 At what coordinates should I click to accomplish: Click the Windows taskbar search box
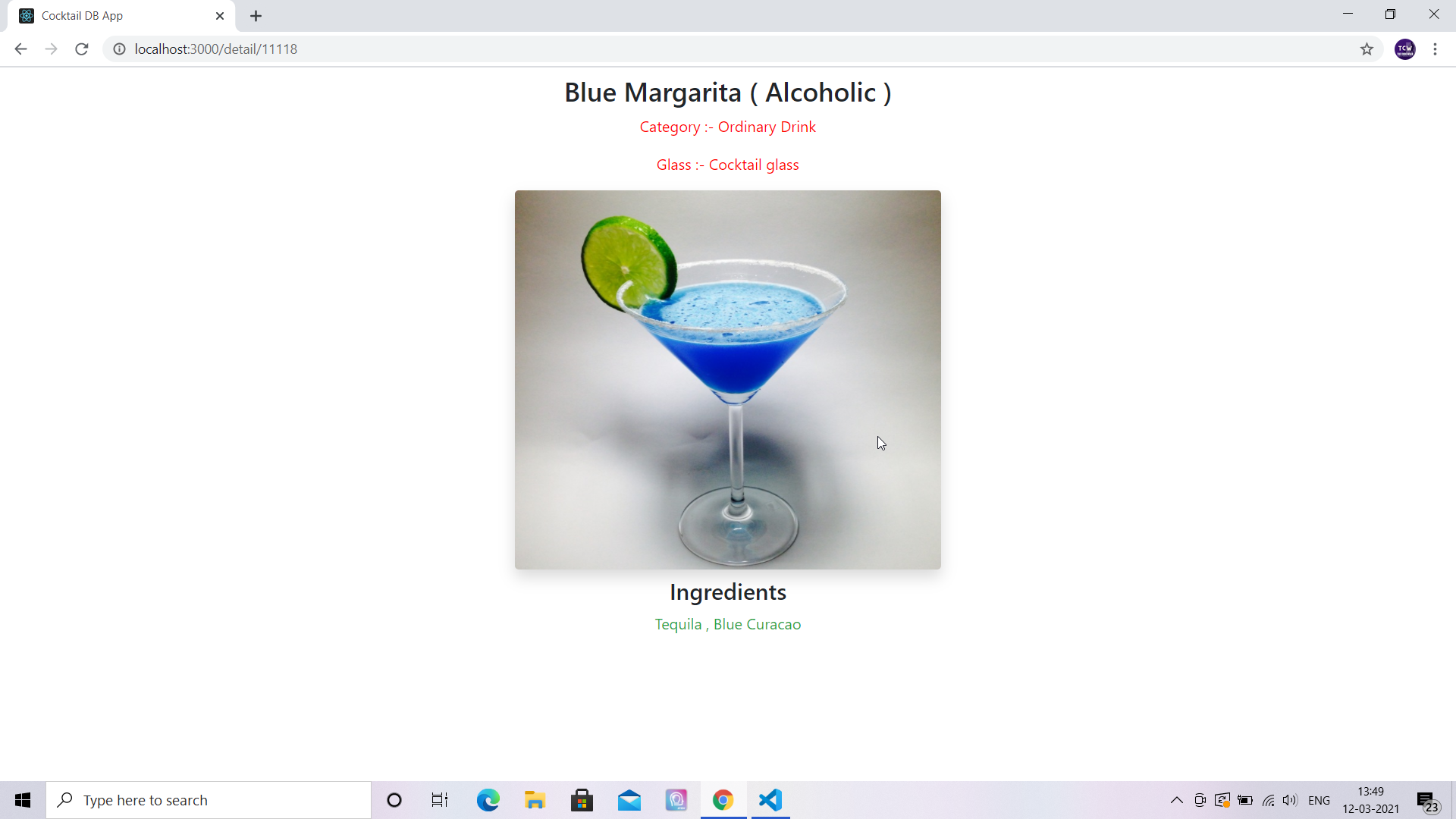209,800
